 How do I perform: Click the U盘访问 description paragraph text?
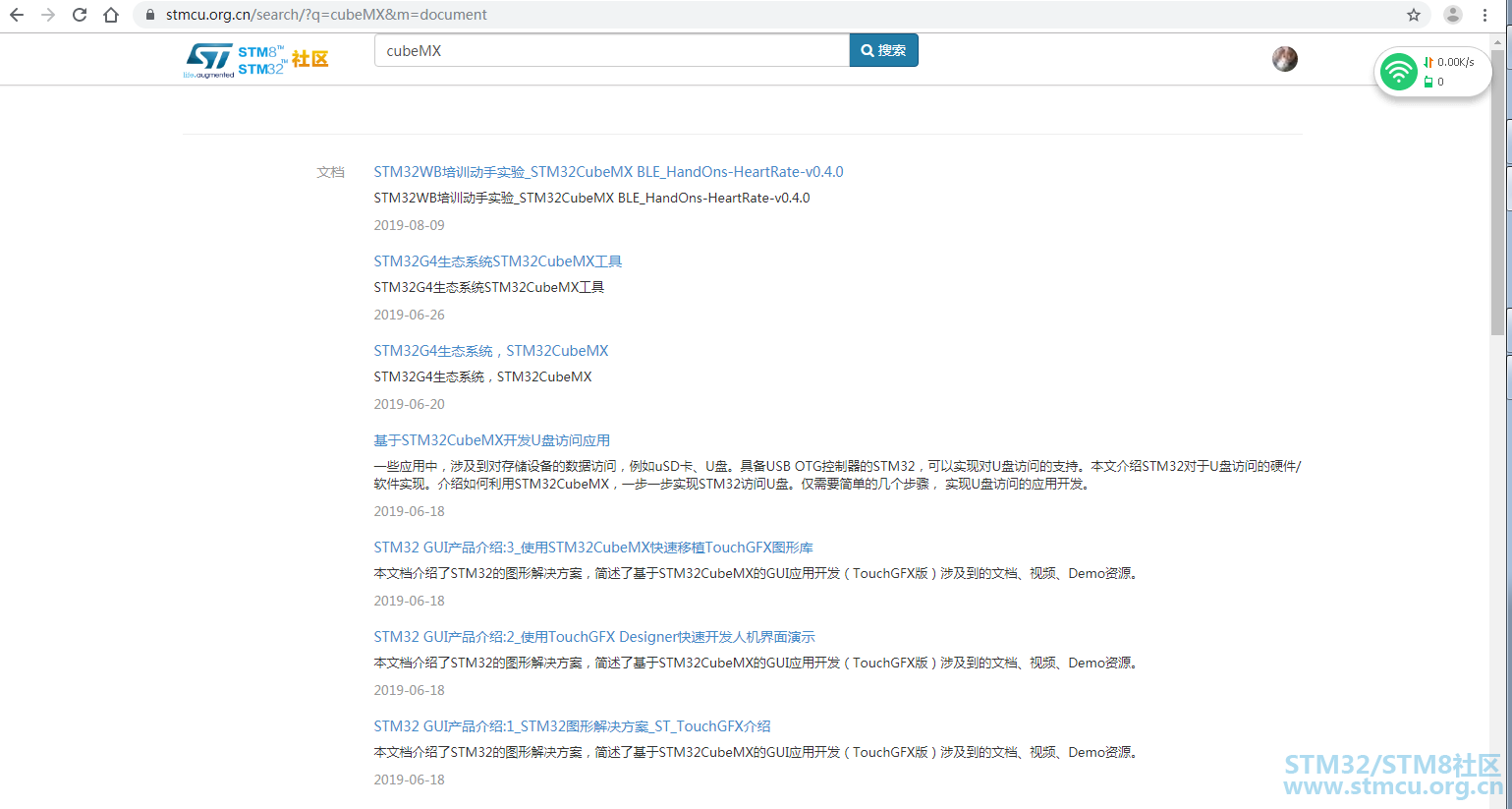pyautogui.click(x=837, y=475)
